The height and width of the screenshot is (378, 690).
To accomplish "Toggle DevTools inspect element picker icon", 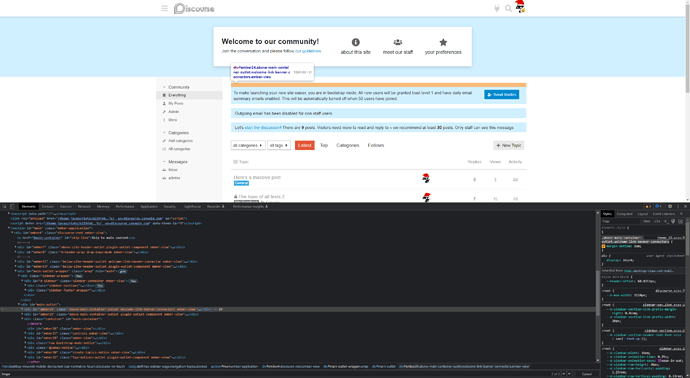I will [x=5, y=206].
